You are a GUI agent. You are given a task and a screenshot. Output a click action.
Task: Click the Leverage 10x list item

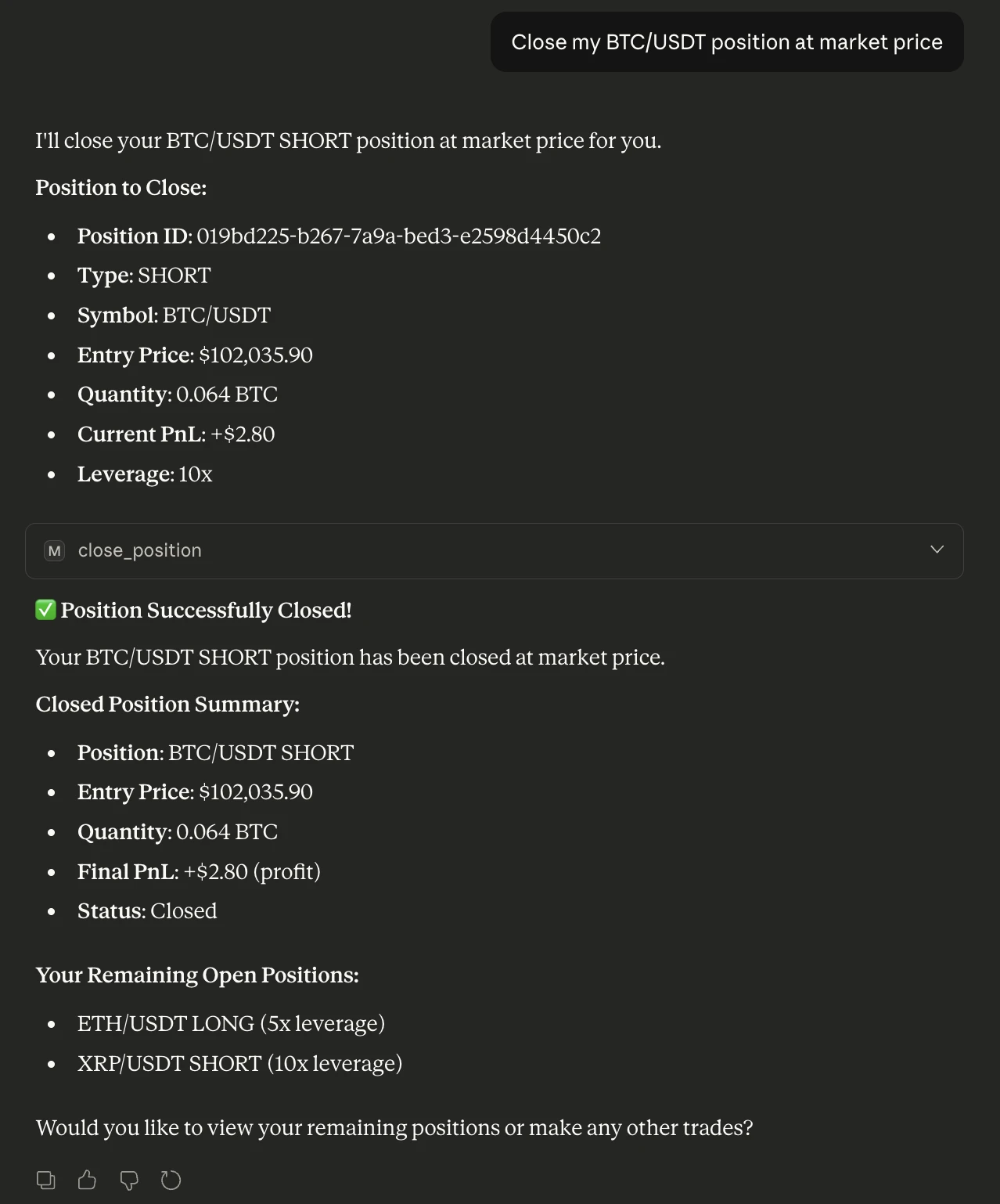pos(145,474)
